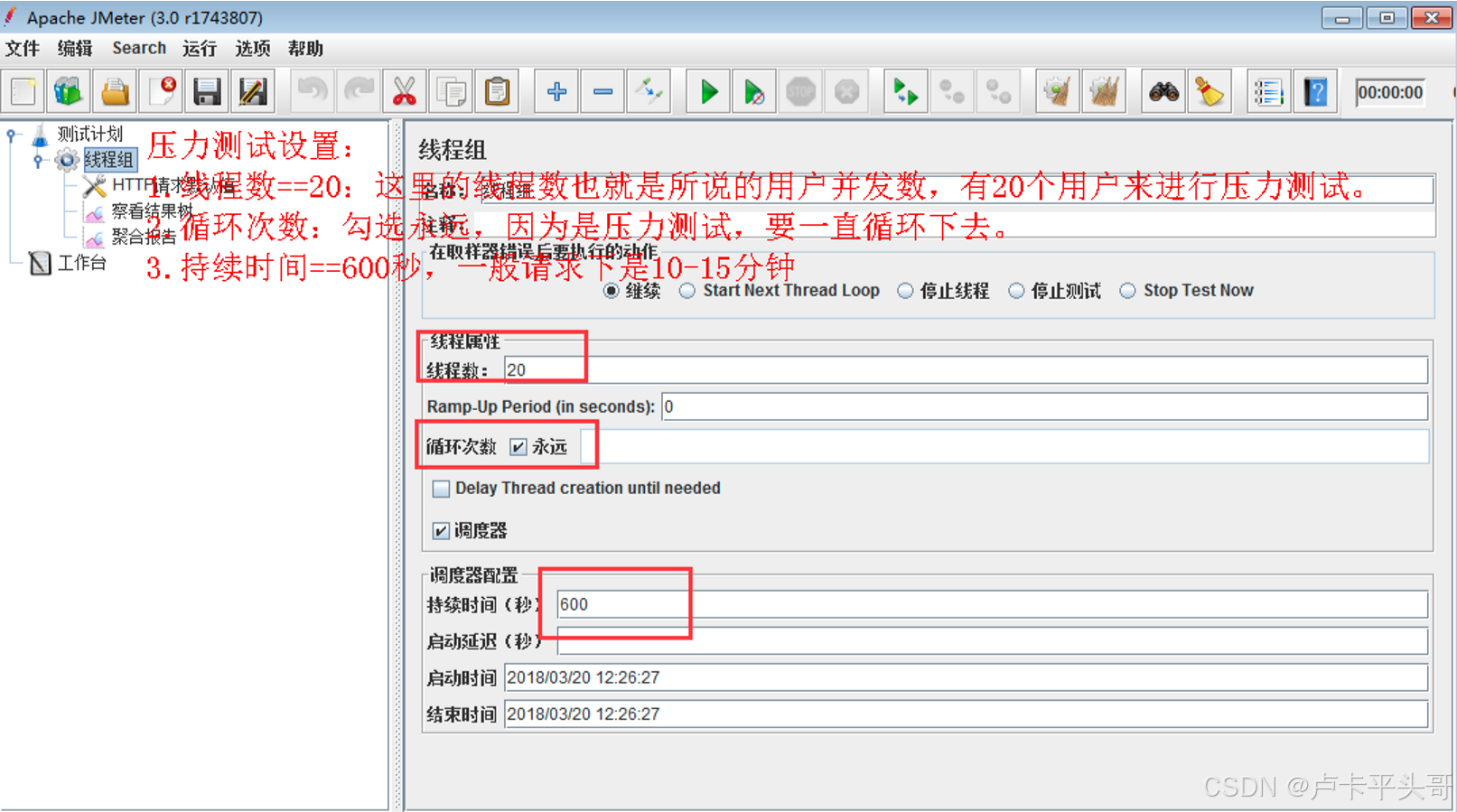
Task: Click the Remote start all icon
Action: (x=905, y=91)
